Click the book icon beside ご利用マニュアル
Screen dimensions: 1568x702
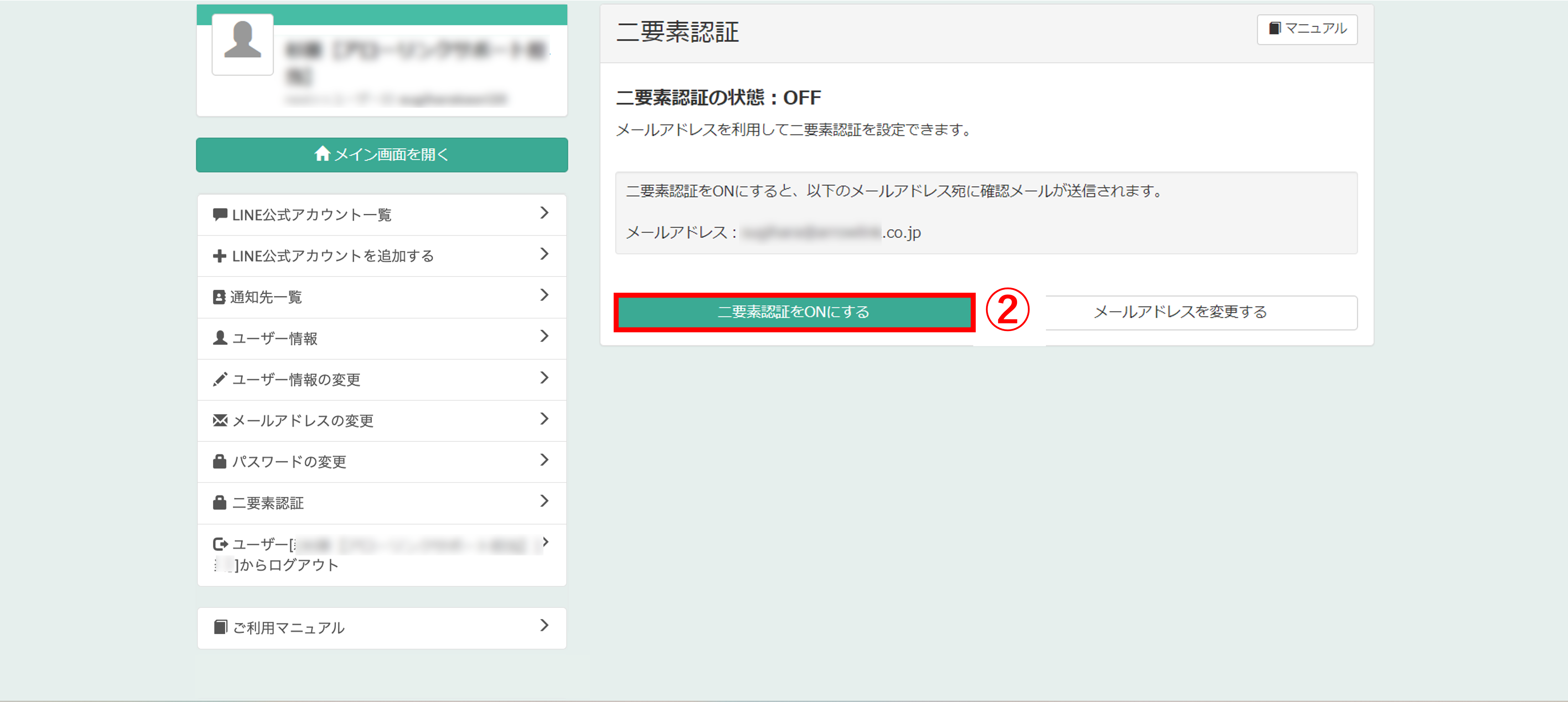pyautogui.click(x=220, y=627)
